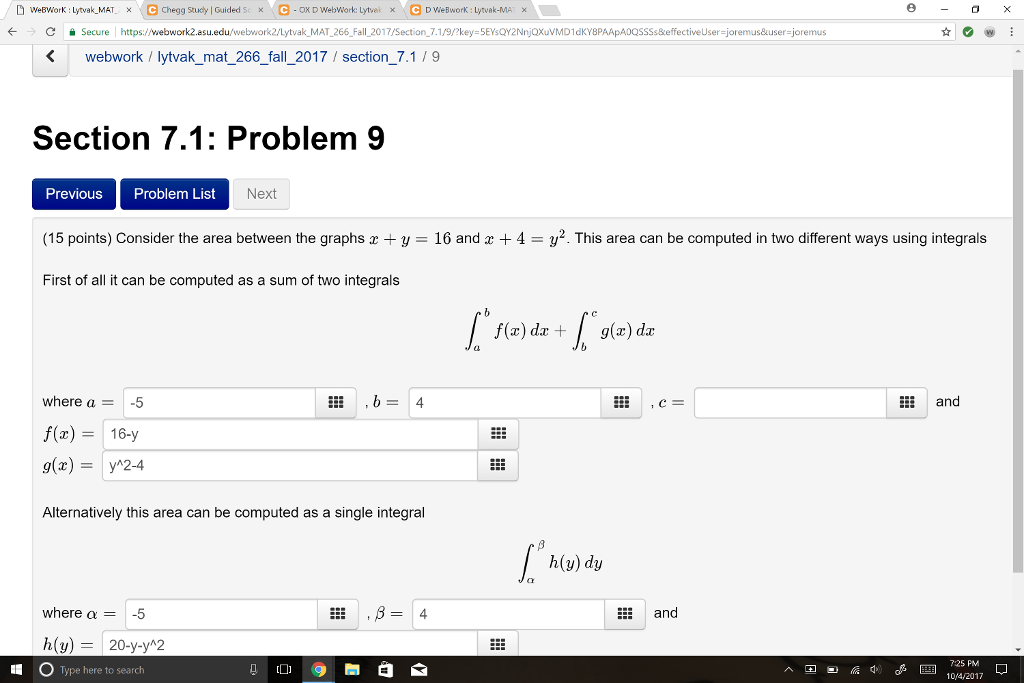Open equation editor next to h(y) input
Viewport: 1024px width, 683px height.
[x=497, y=646]
